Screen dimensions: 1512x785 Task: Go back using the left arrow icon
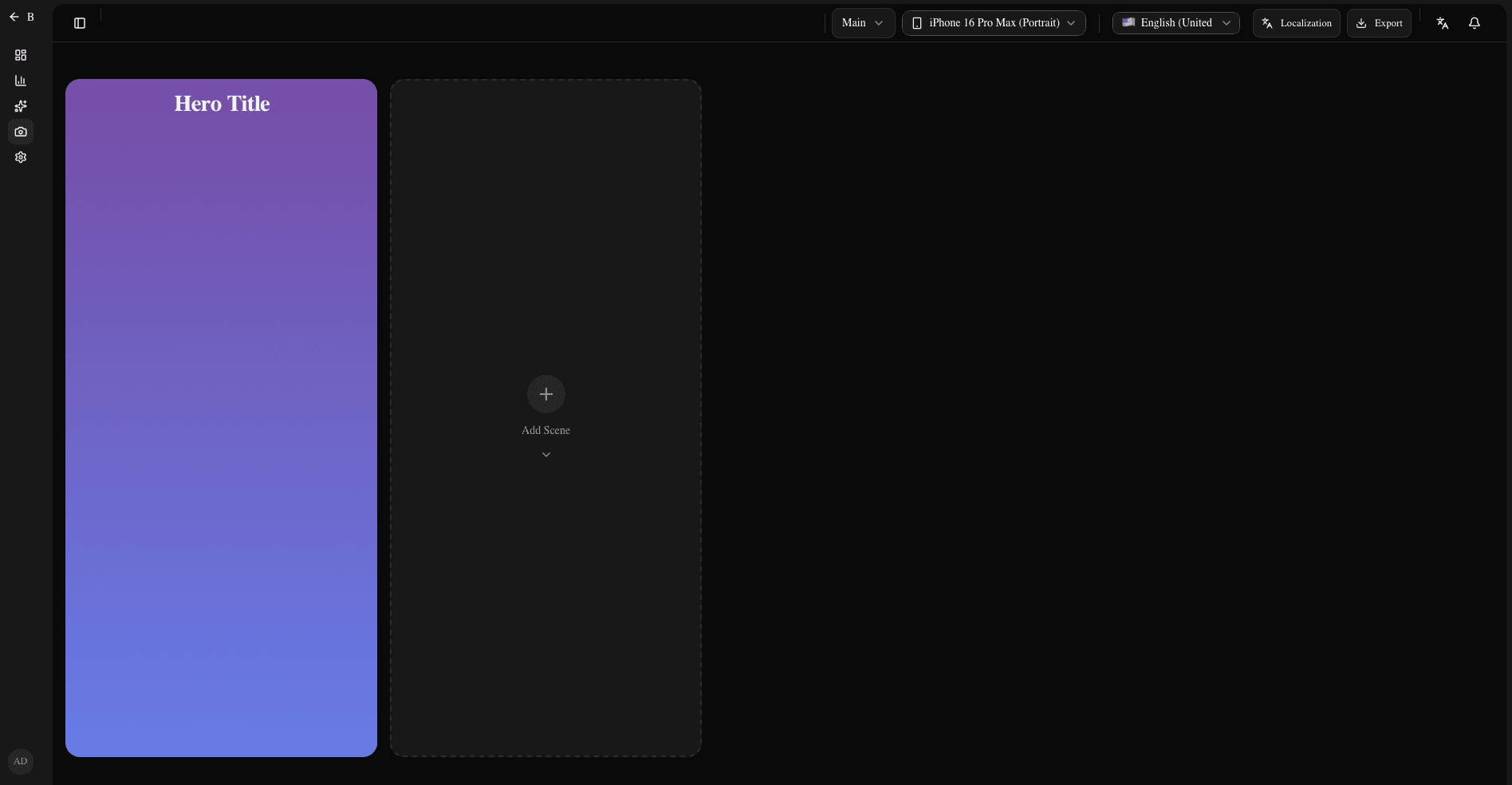tap(14, 17)
